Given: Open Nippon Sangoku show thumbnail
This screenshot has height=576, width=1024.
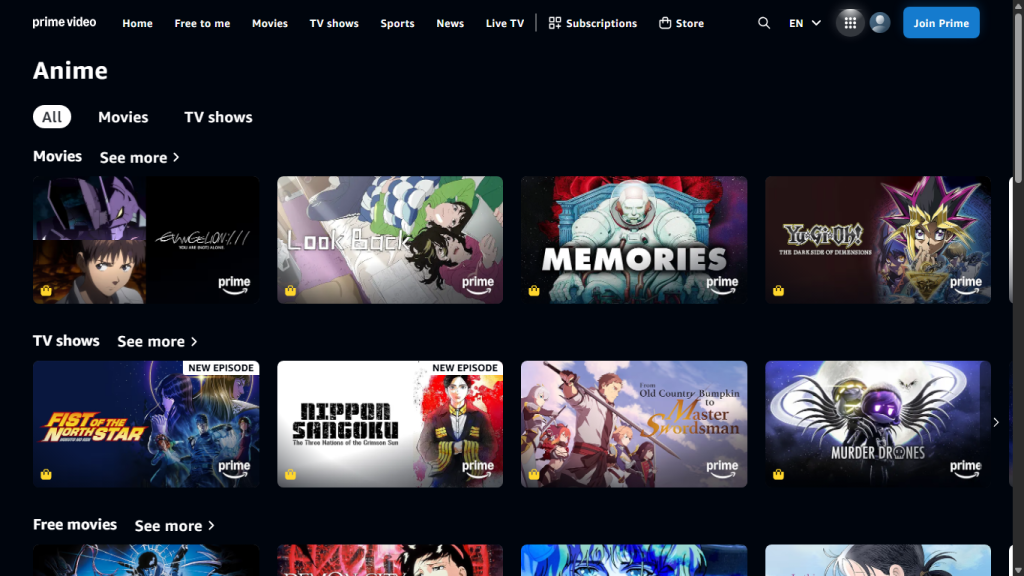Looking at the screenshot, I should (390, 424).
